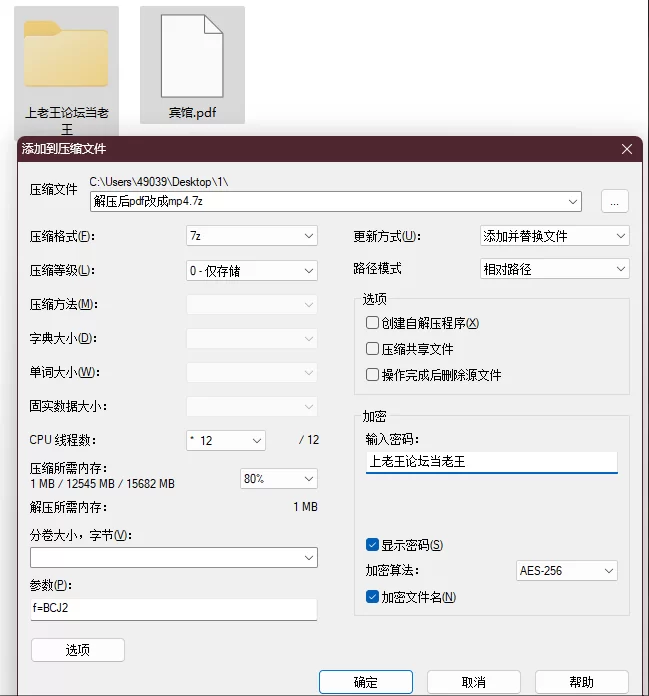Open the 压缩等级 dropdown showing 0 - 仅存储
649x696 pixels.
pyautogui.click(x=252, y=270)
